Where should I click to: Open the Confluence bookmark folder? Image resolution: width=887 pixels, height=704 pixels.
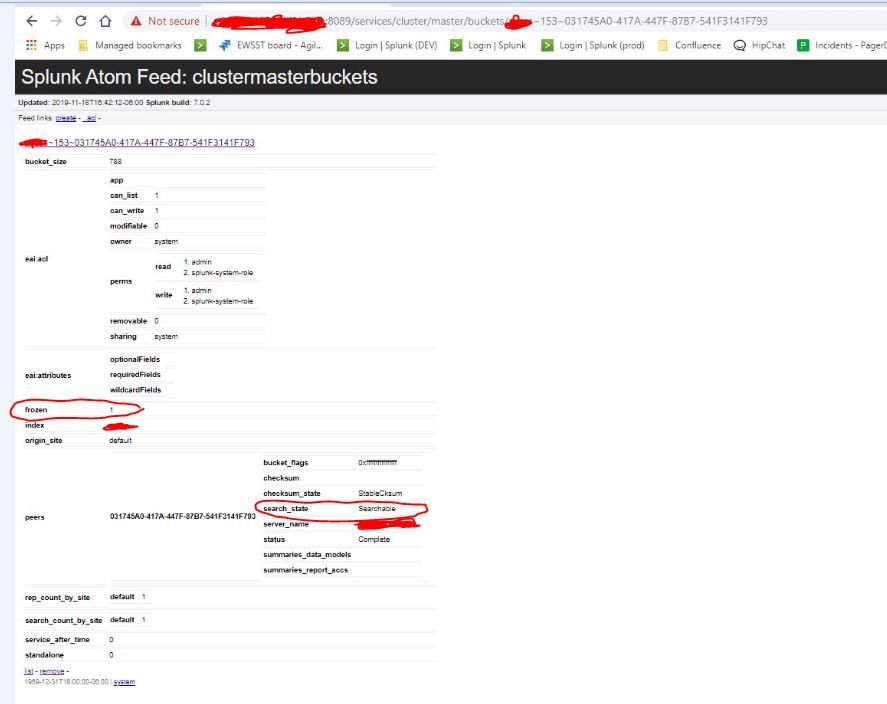click(x=690, y=45)
